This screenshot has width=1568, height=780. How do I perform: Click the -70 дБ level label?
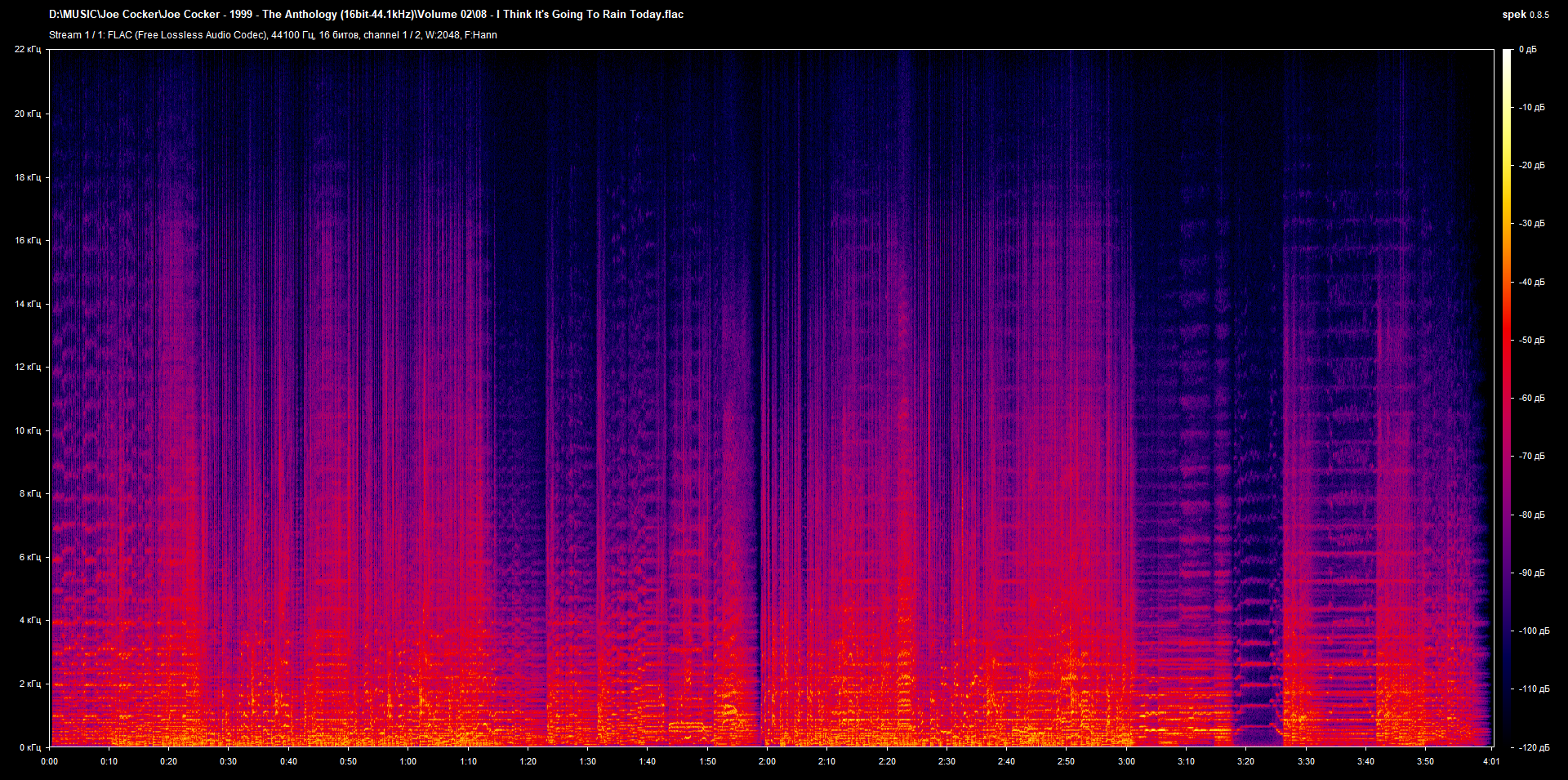tap(1530, 457)
